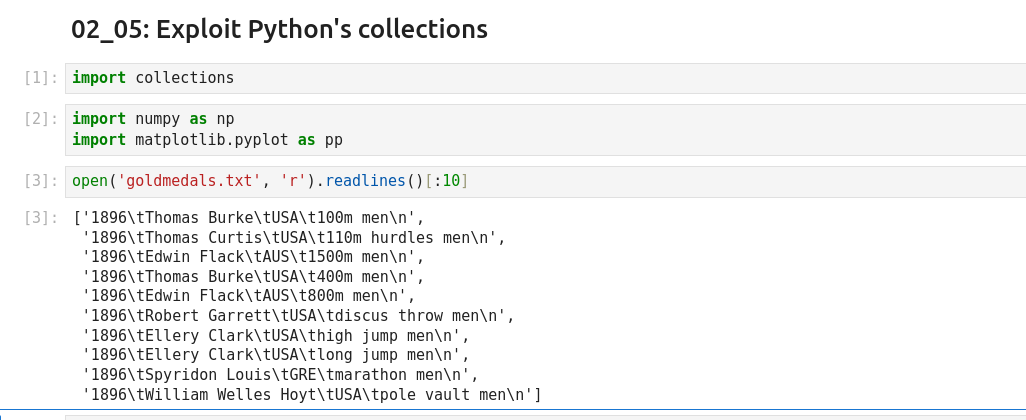Image resolution: width=1026 pixels, height=420 pixels.
Task: Click the 'goldmedals.txt' string in the code
Action: click(x=190, y=181)
